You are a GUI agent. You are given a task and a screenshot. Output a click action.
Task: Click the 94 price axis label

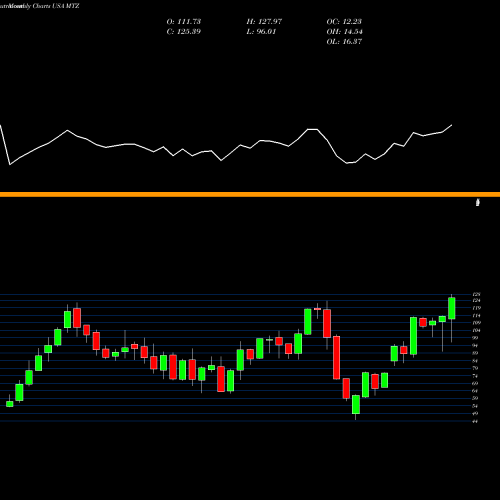[x=475, y=346]
